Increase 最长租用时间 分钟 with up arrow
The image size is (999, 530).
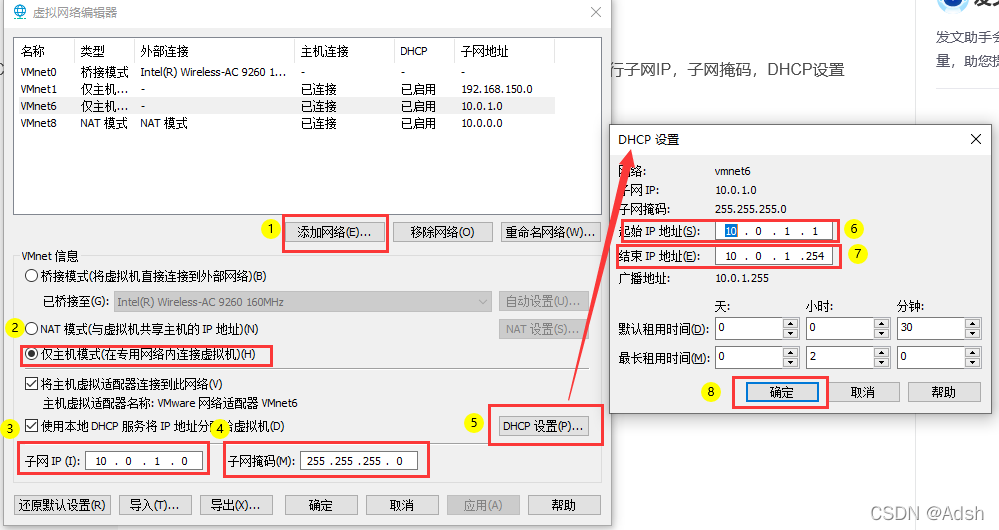click(973, 352)
